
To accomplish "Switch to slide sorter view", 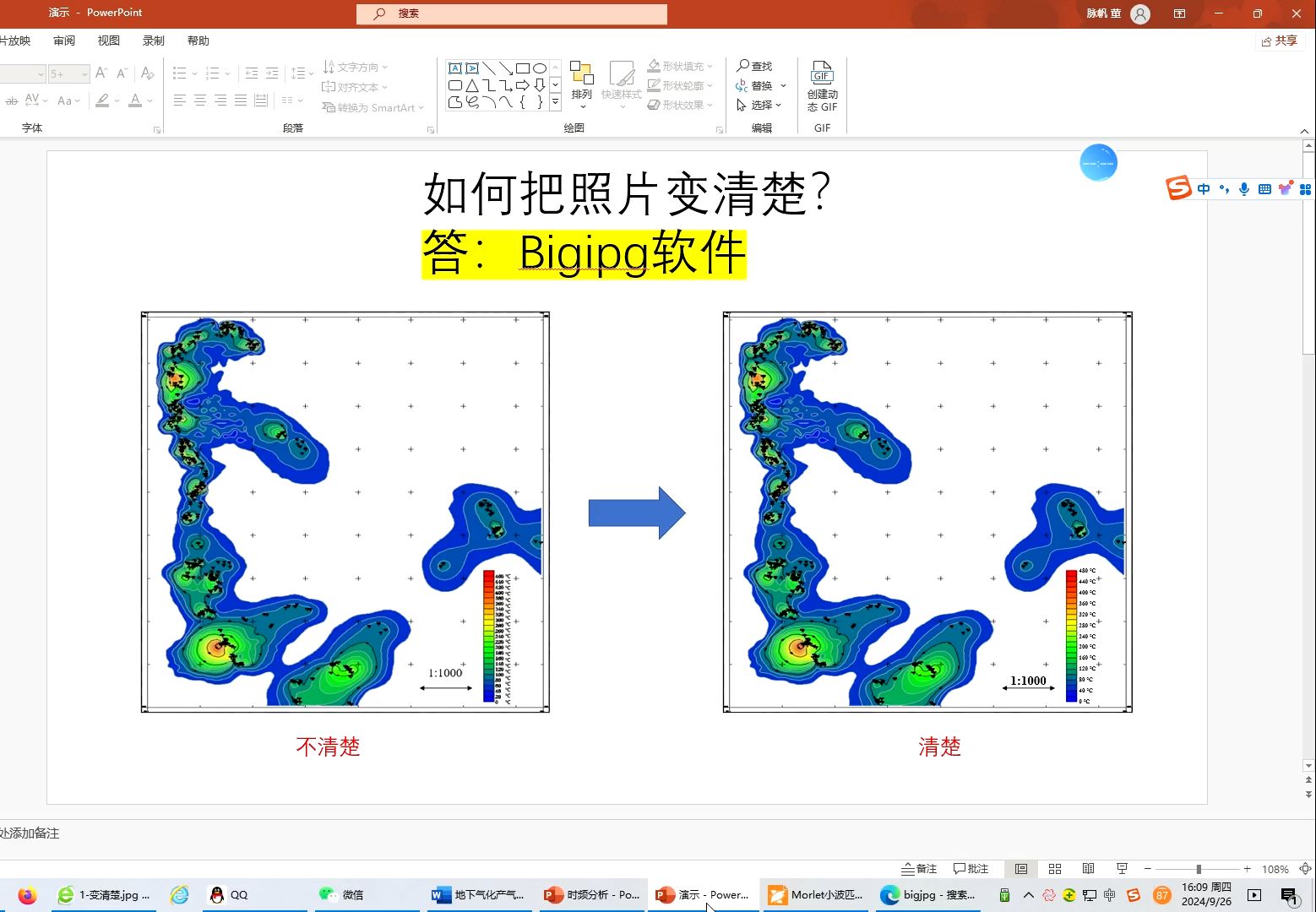I will [1055, 869].
